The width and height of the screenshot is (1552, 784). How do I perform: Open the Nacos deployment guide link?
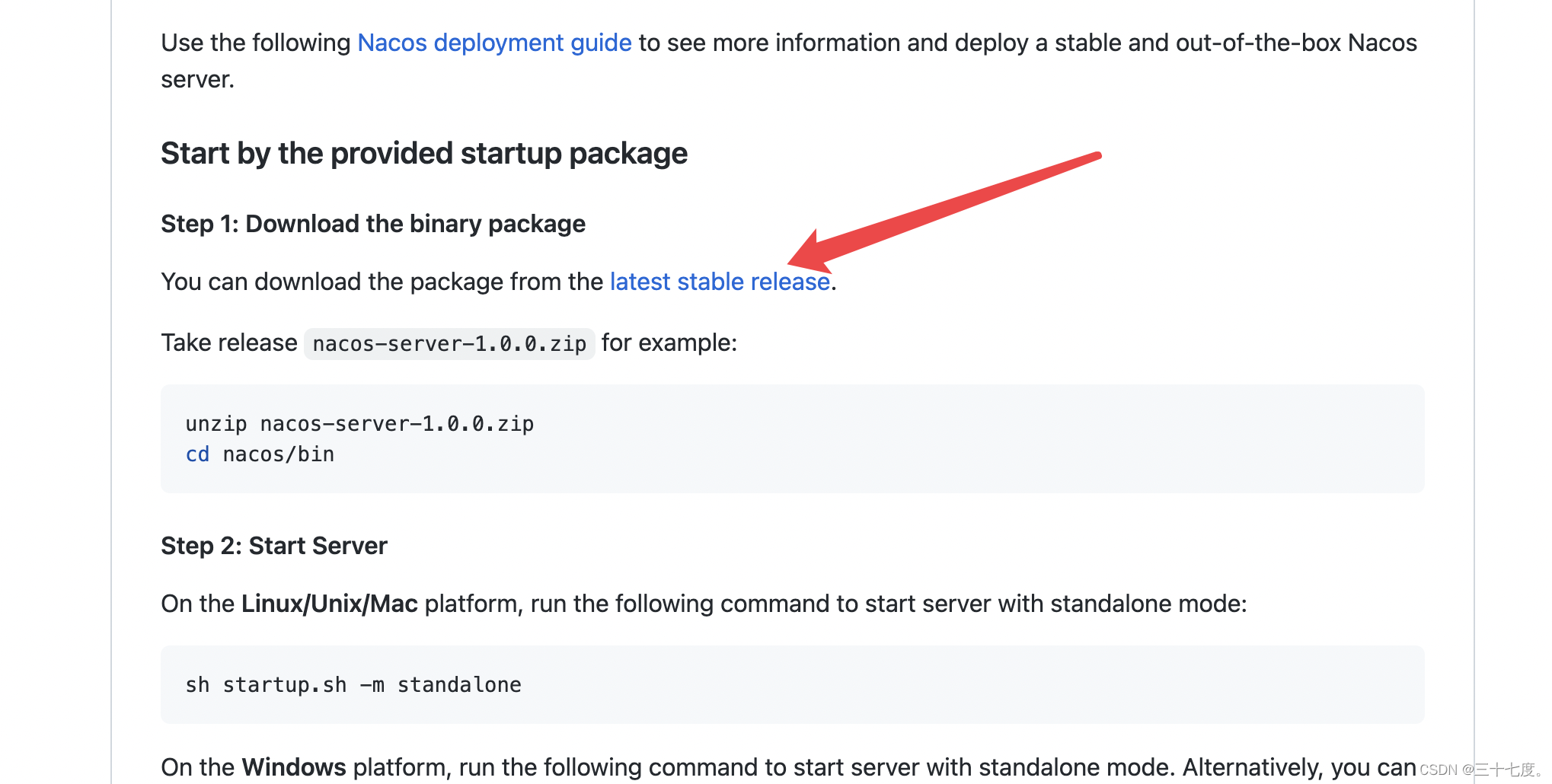(494, 43)
